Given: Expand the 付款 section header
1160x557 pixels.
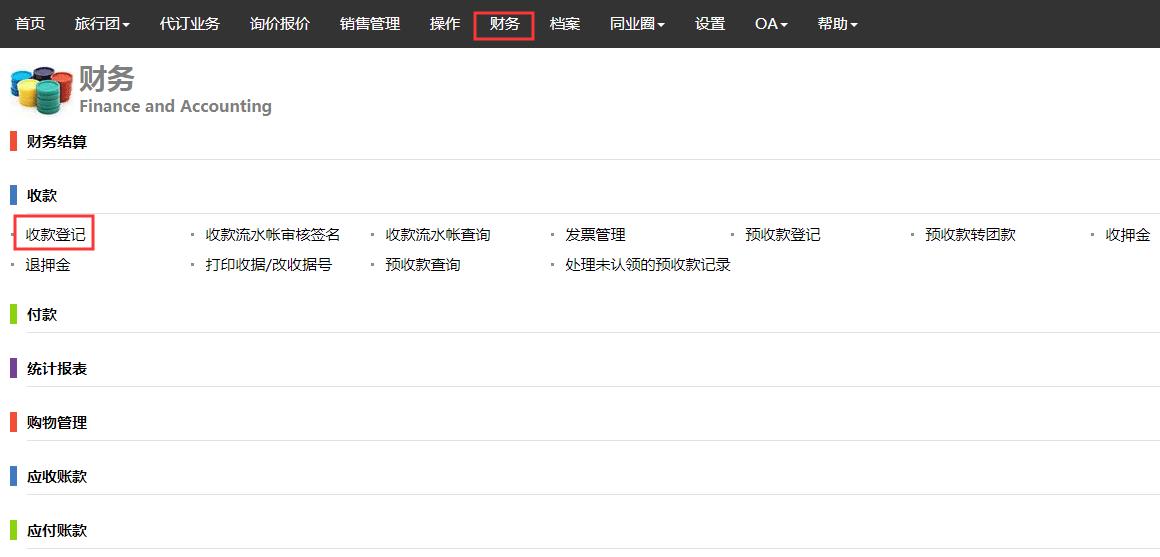Looking at the screenshot, I should pyautogui.click(x=42, y=314).
